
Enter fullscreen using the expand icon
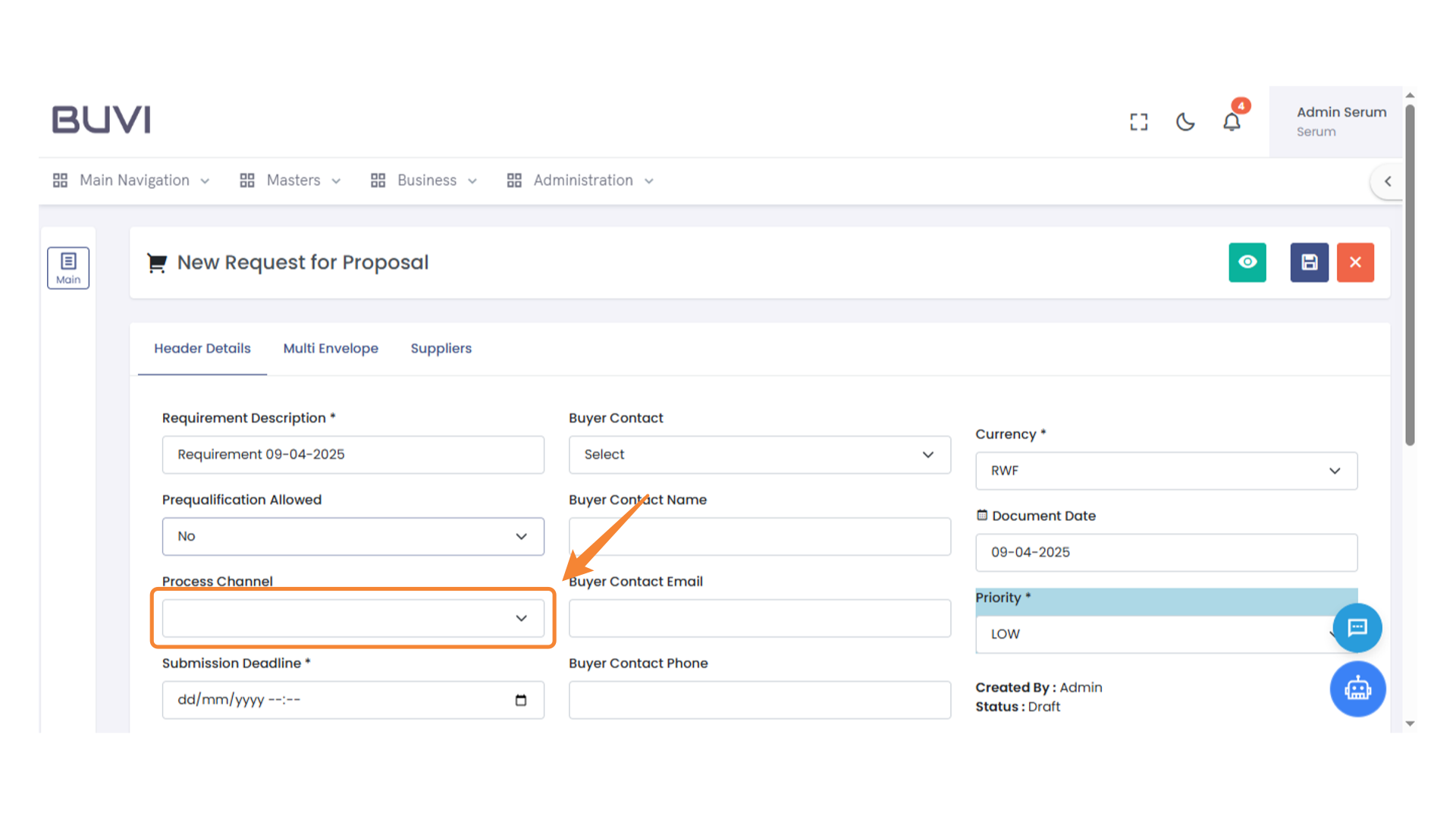(1138, 121)
